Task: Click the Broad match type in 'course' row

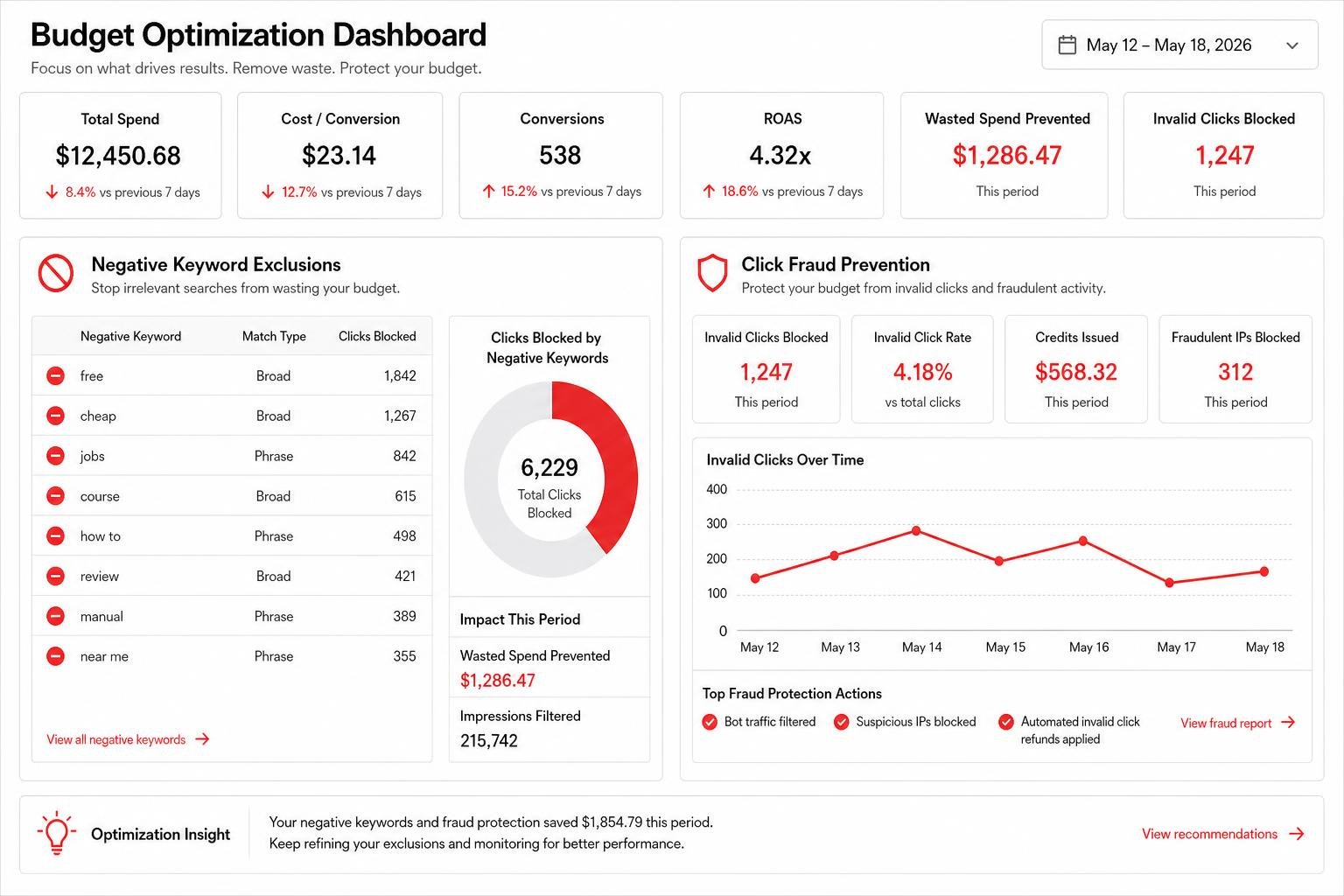Action: [273, 496]
